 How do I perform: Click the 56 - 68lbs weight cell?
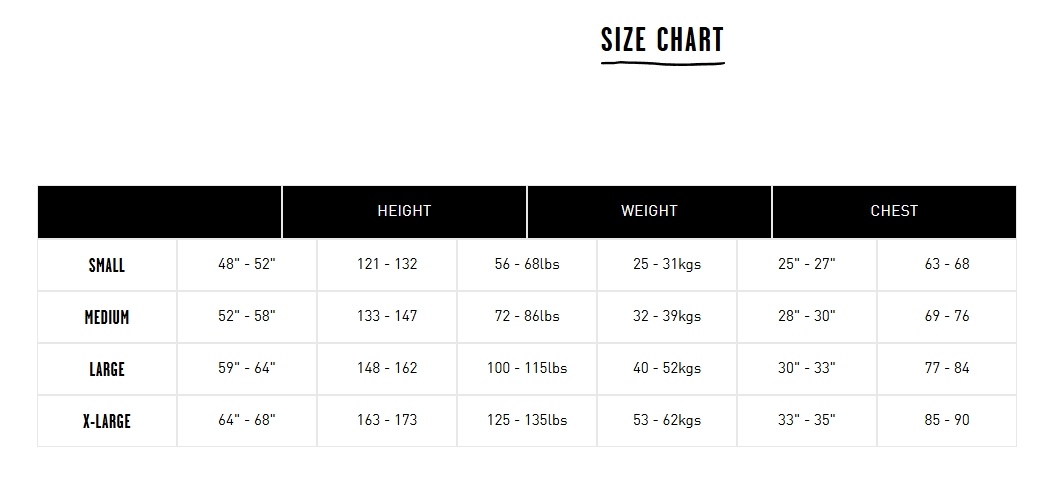[x=527, y=264]
